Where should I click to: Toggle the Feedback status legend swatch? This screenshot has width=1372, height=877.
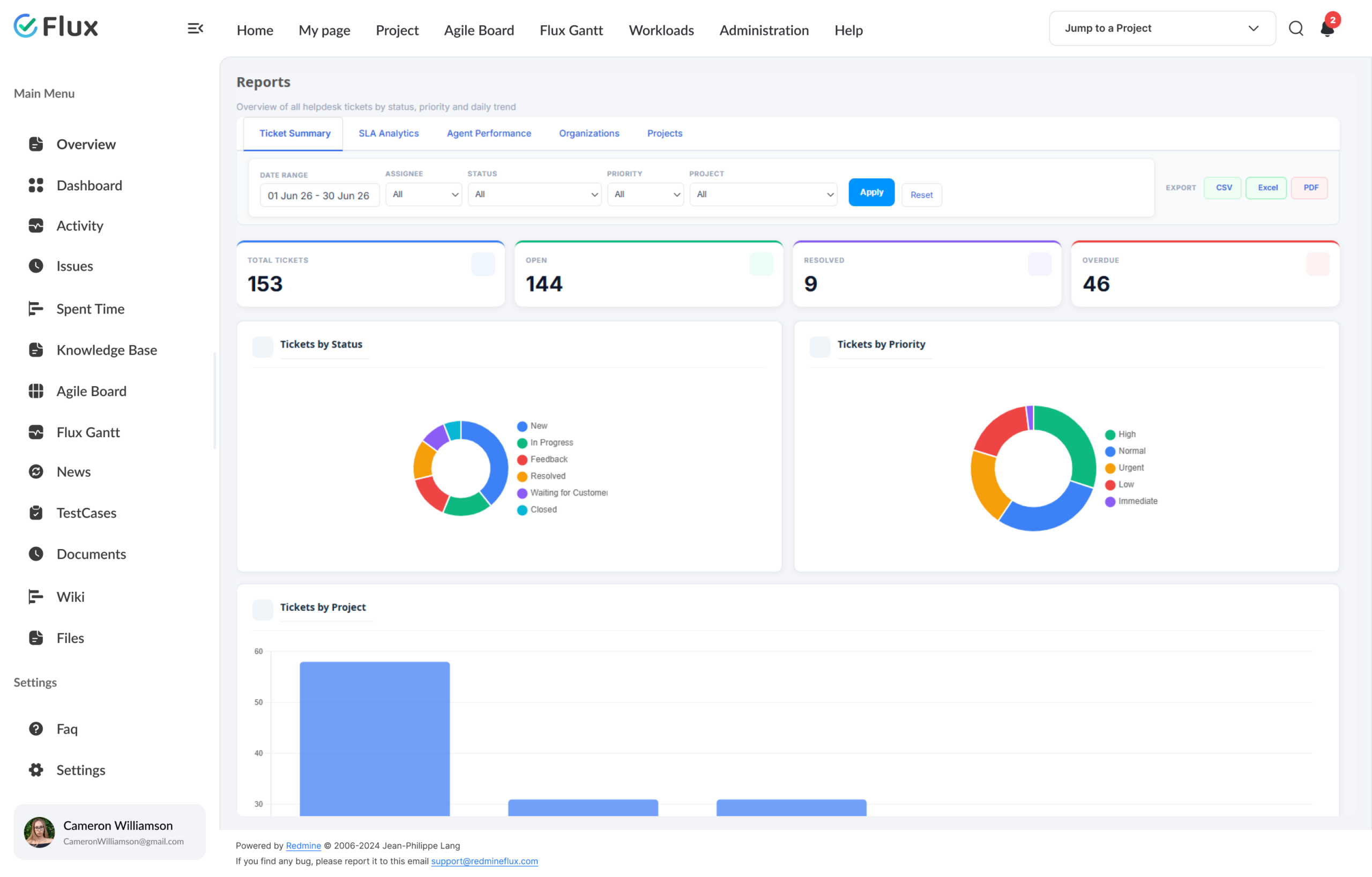[522, 460]
